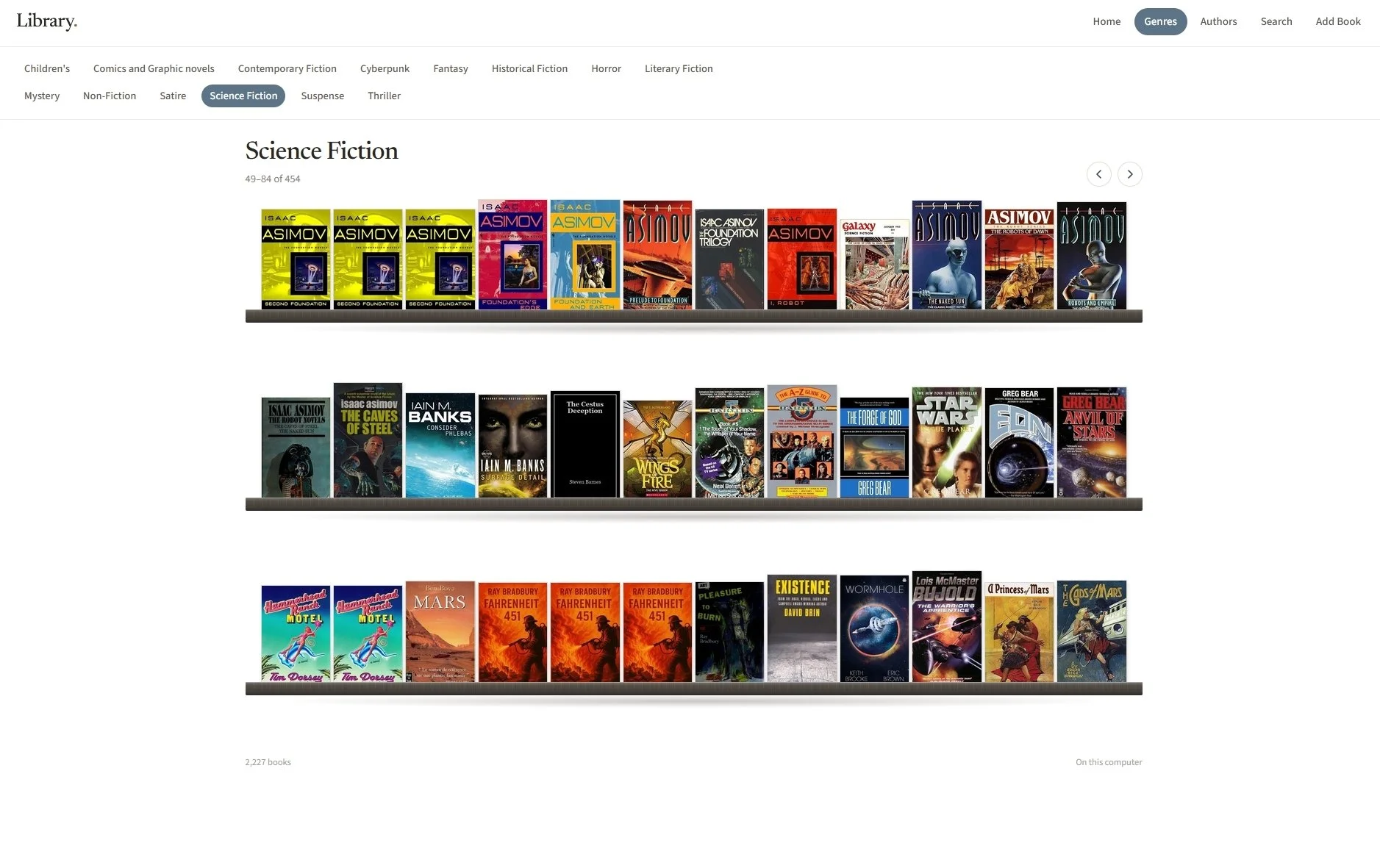Viewport: 1380px width, 868px height.
Task: Open Consider Phlebas book cover
Action: 440,445
